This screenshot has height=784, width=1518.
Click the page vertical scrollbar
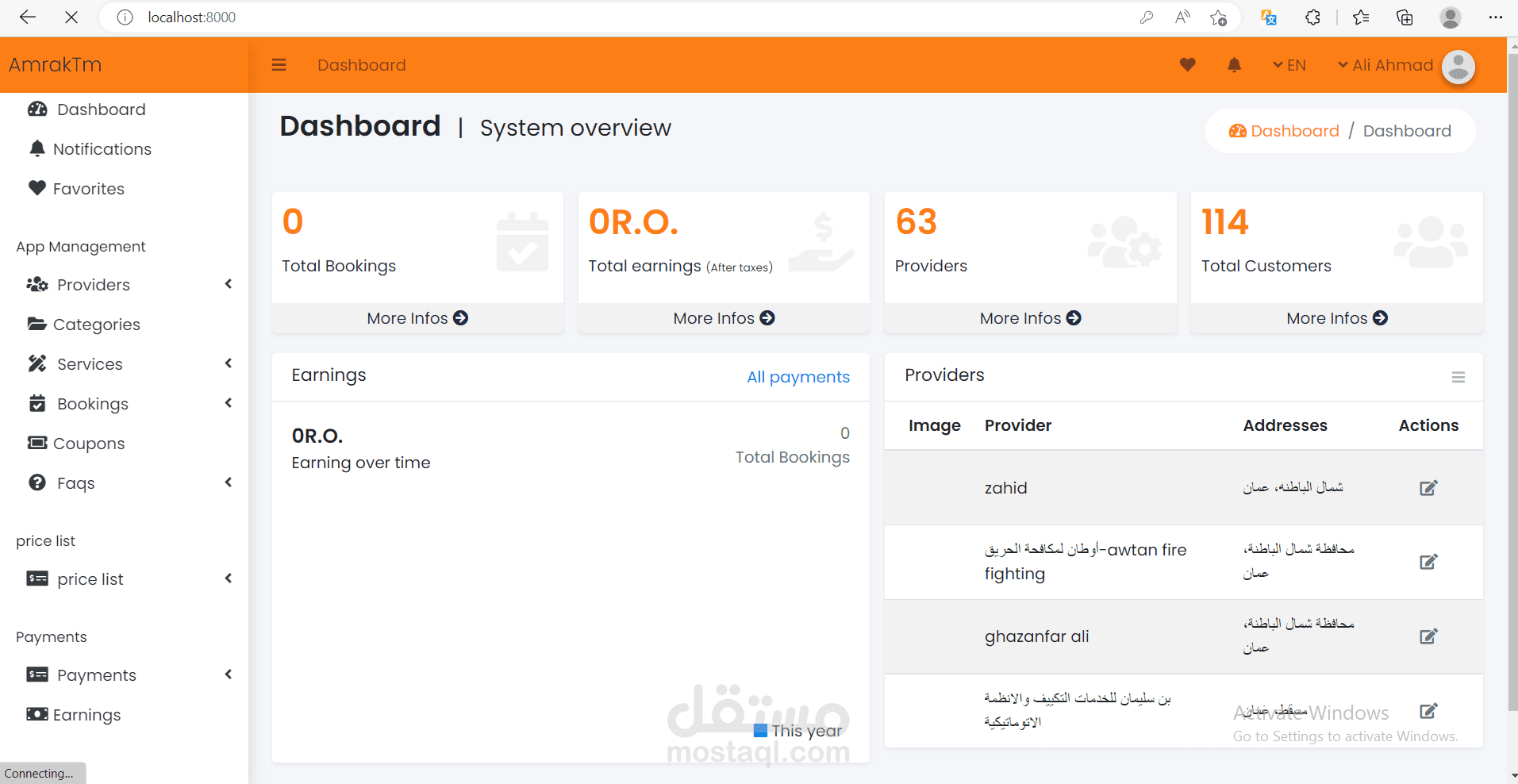pos(1512,381)
